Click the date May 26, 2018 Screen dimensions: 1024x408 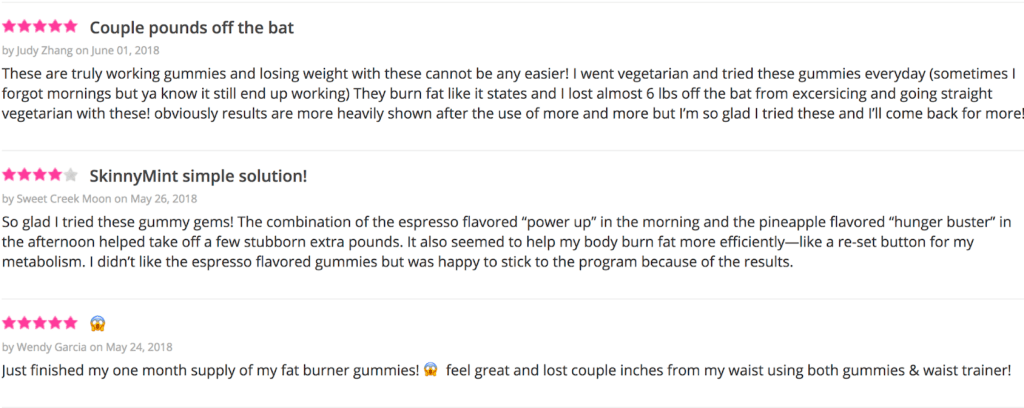coord(164,198)
